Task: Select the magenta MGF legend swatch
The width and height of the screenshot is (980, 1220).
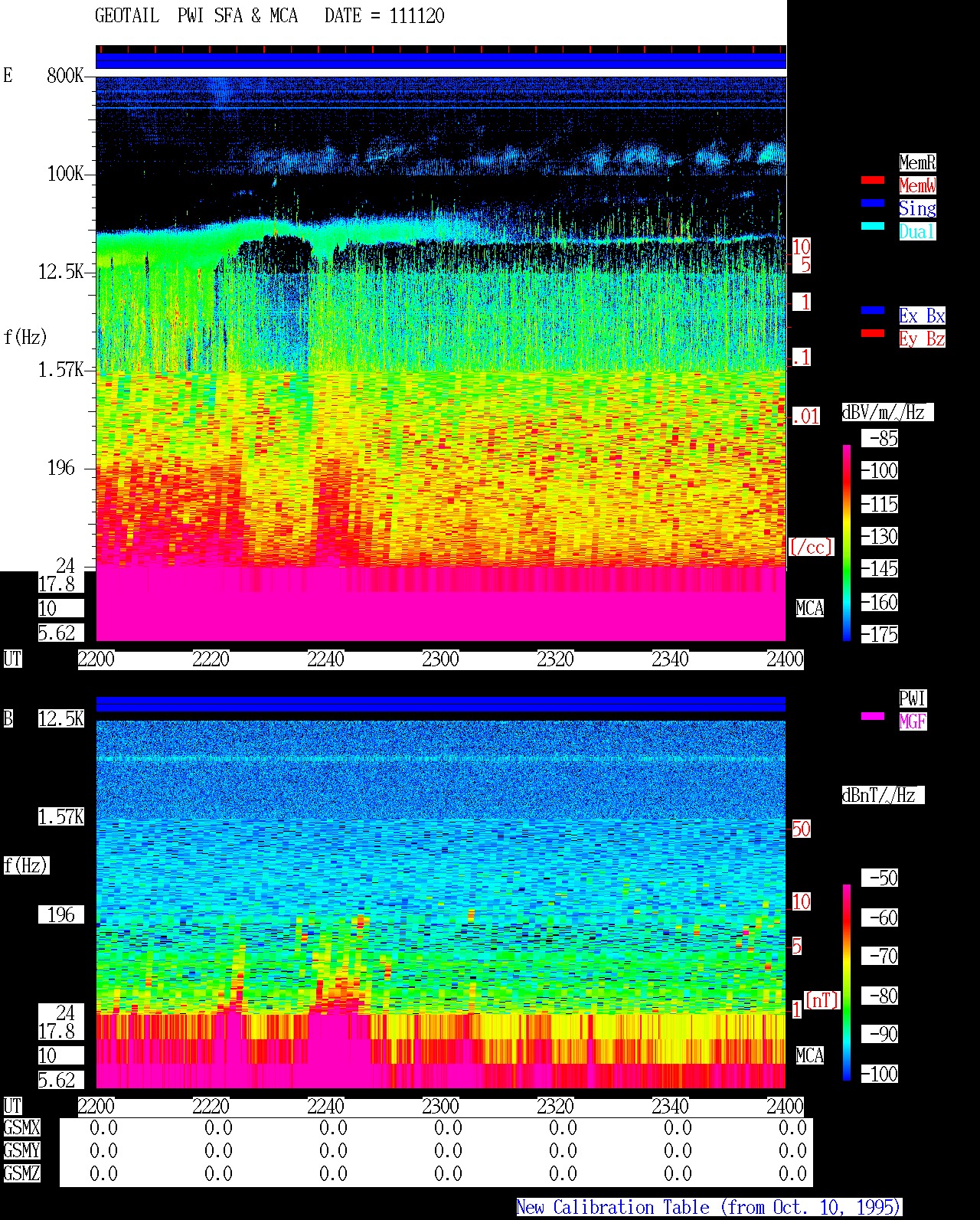Action: coord(873,717)
